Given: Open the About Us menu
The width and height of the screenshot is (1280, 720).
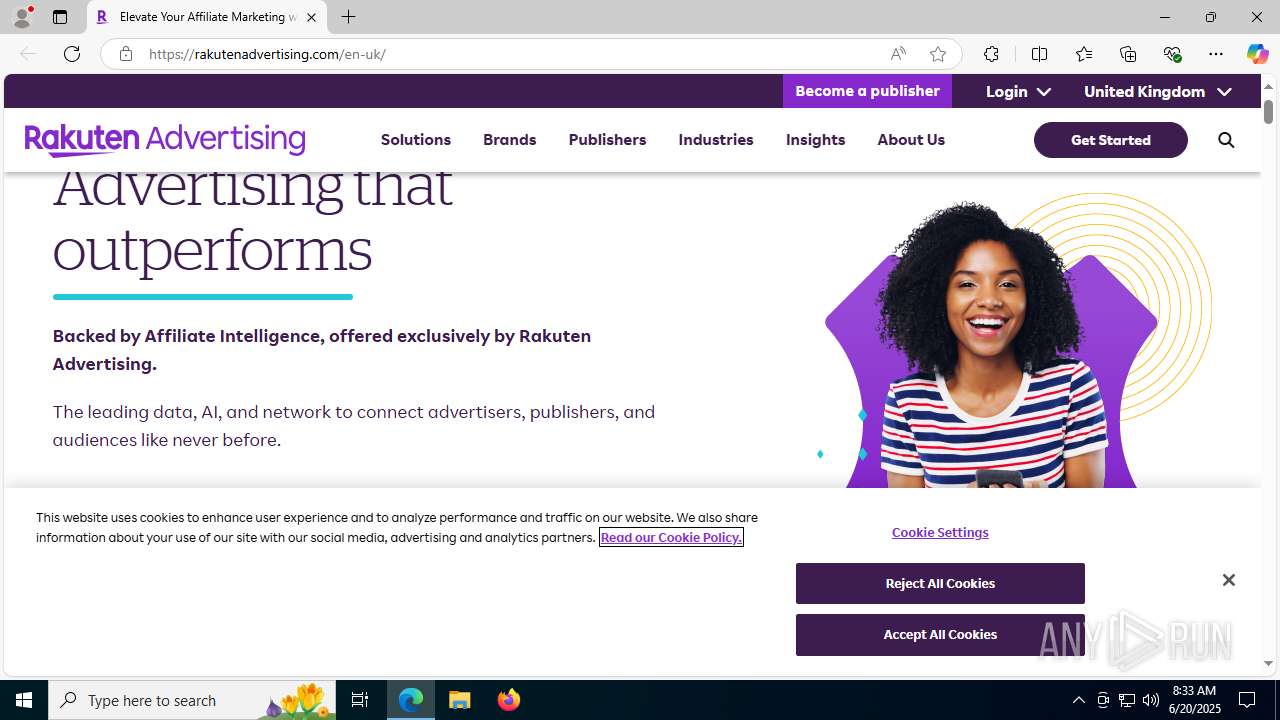Looking at the screenshot, I should click(911, 140).
